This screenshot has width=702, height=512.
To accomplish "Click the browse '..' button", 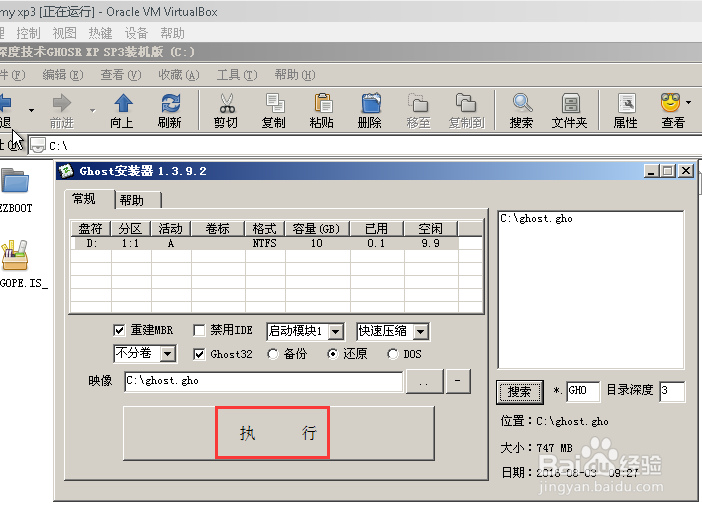I will [x=424, y=381].
